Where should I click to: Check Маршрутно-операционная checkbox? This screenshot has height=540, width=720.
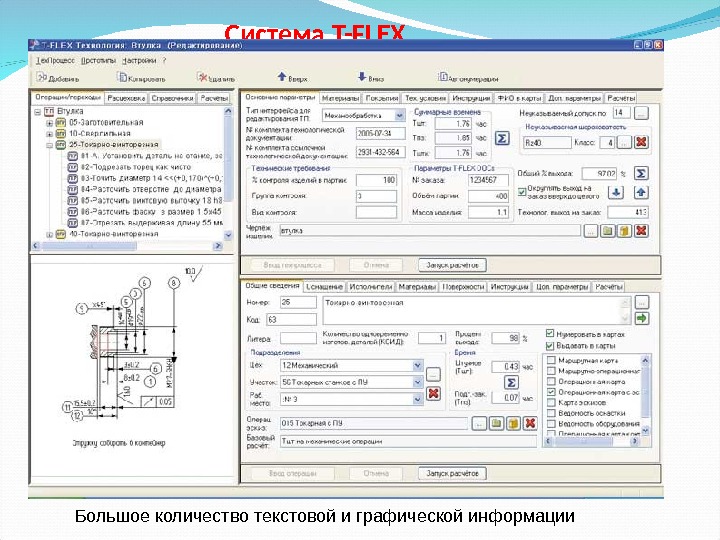[x=552, y=371]
